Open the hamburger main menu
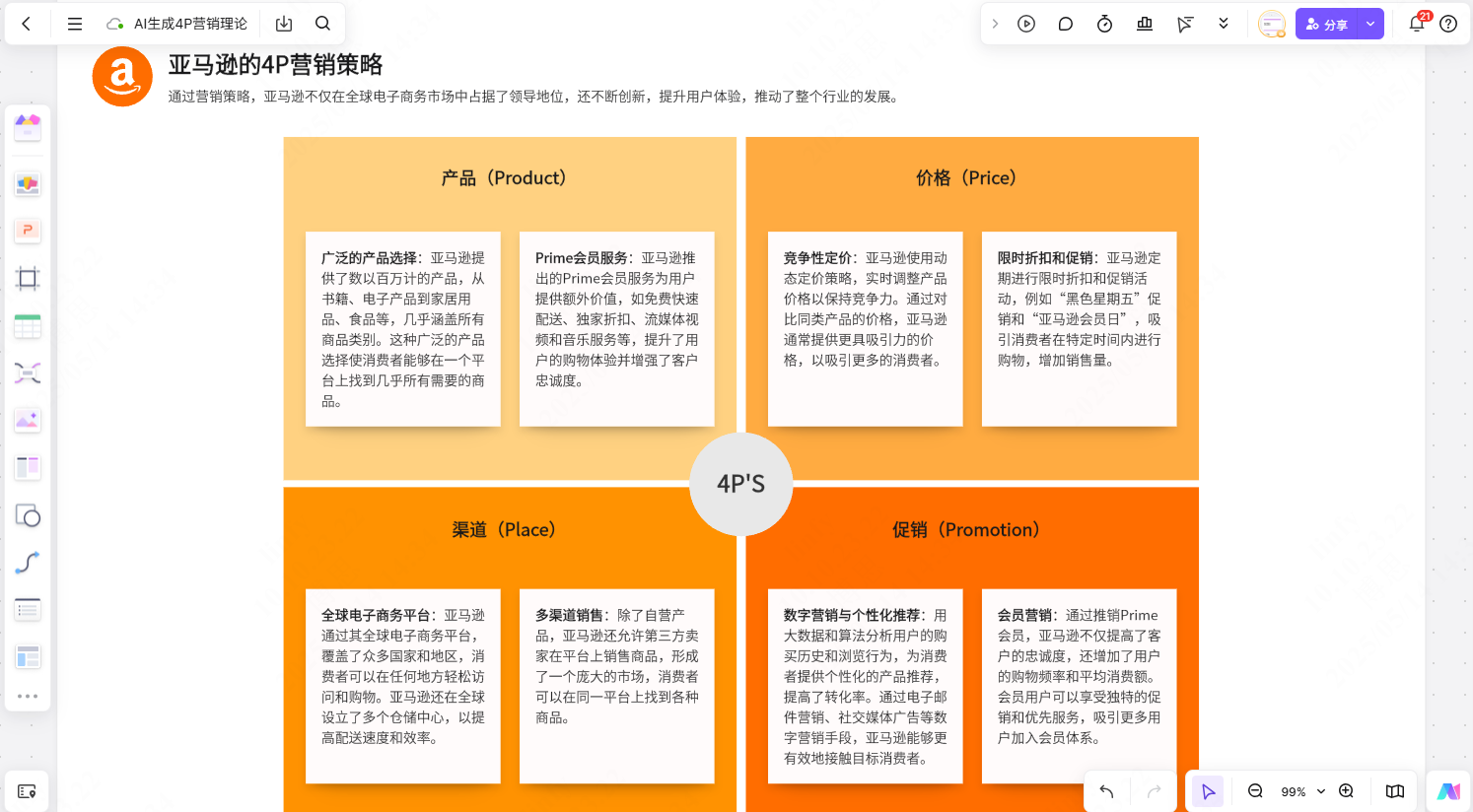 [74, 24]
